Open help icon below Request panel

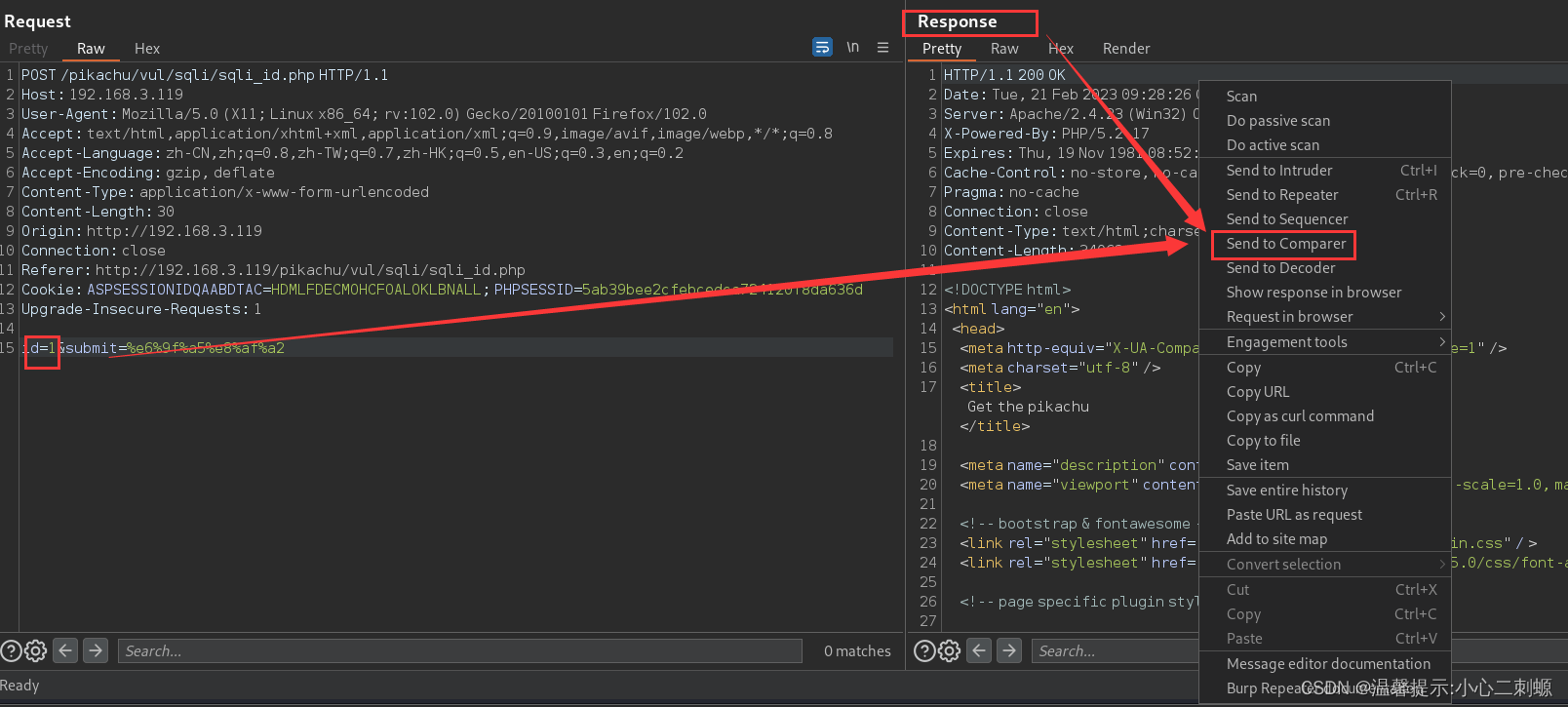pos(11,650)
